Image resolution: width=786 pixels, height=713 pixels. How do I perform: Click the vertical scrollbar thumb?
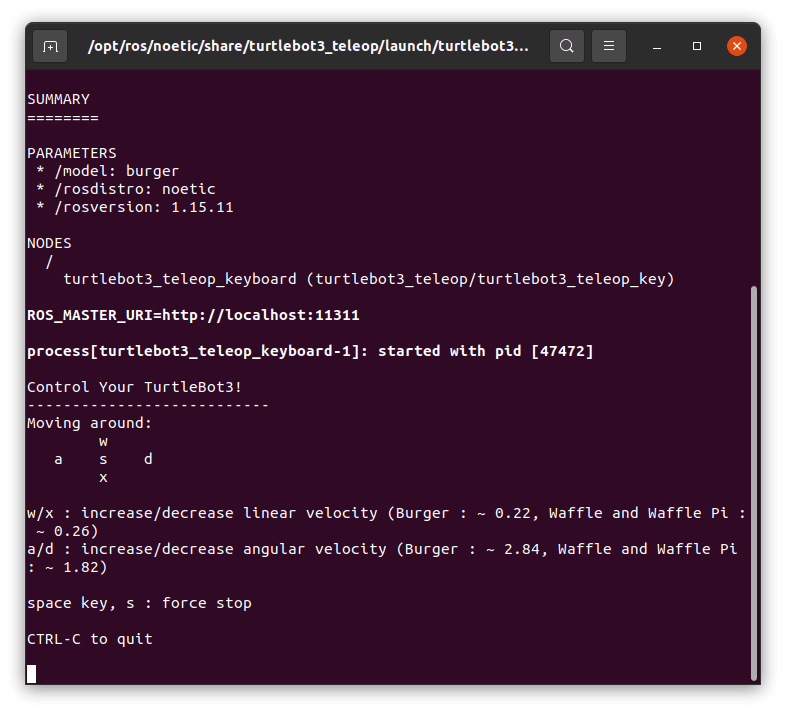click(753, 480)
